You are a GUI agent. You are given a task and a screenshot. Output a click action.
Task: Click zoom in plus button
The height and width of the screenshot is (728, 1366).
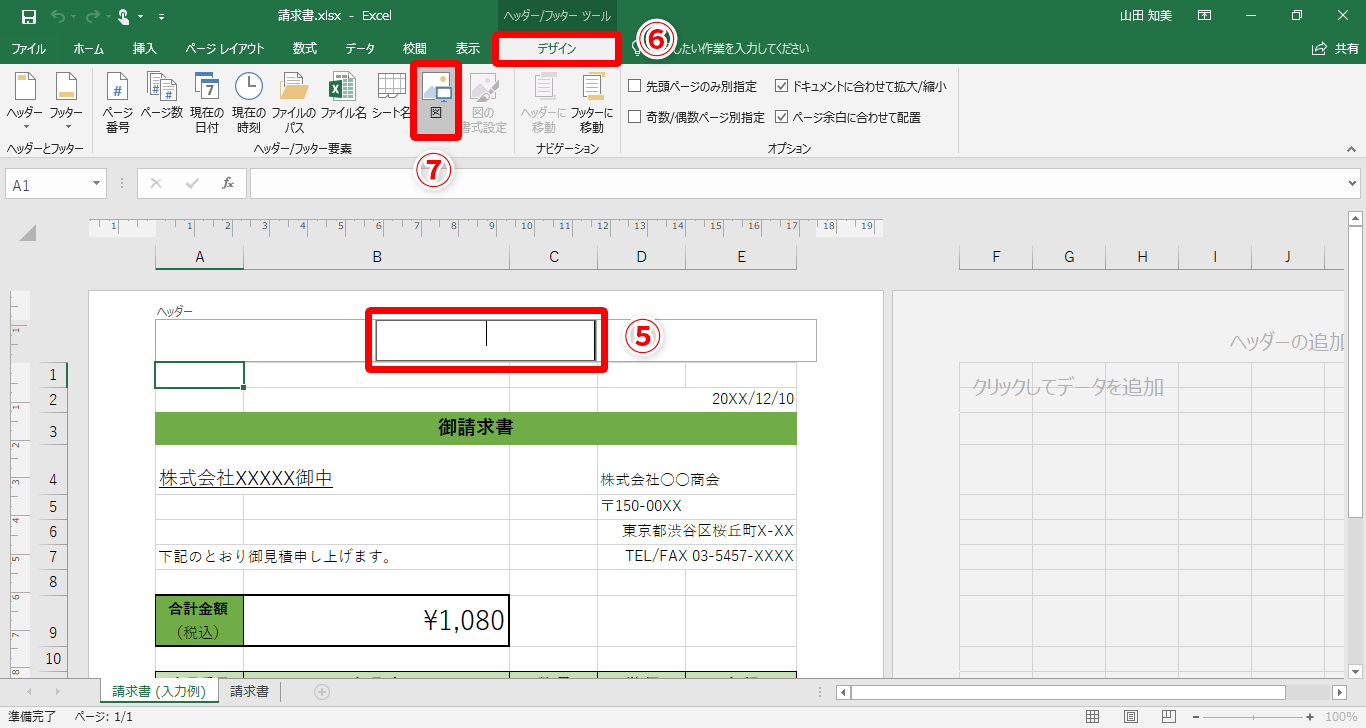(1311, 717)
